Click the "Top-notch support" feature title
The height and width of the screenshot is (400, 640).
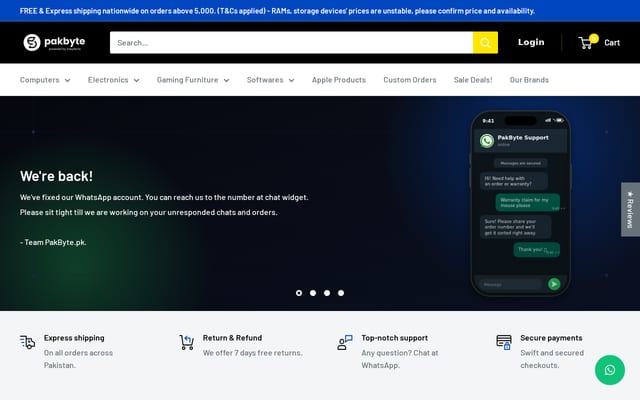pos(394,338)
